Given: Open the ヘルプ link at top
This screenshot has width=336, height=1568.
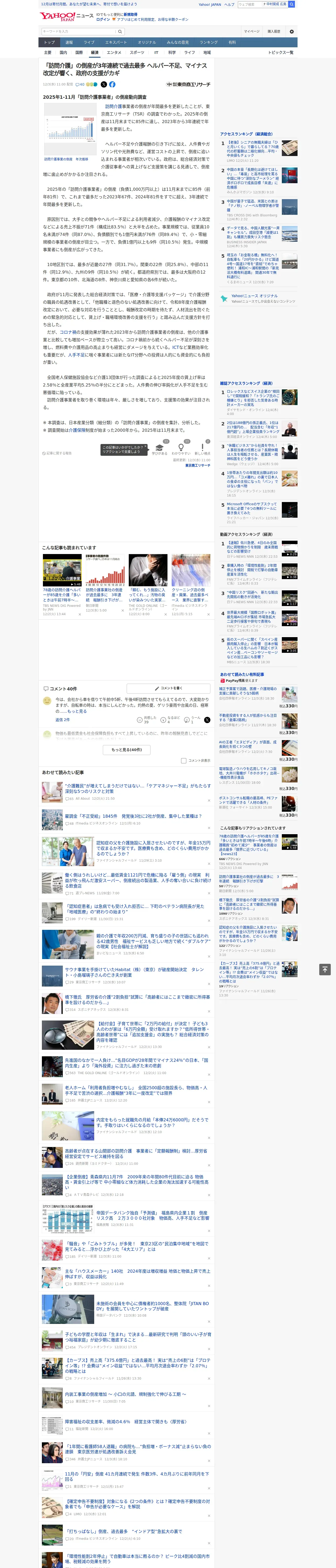Looking at the screenshot, I should pyautogui.click(x=229, y=4).
